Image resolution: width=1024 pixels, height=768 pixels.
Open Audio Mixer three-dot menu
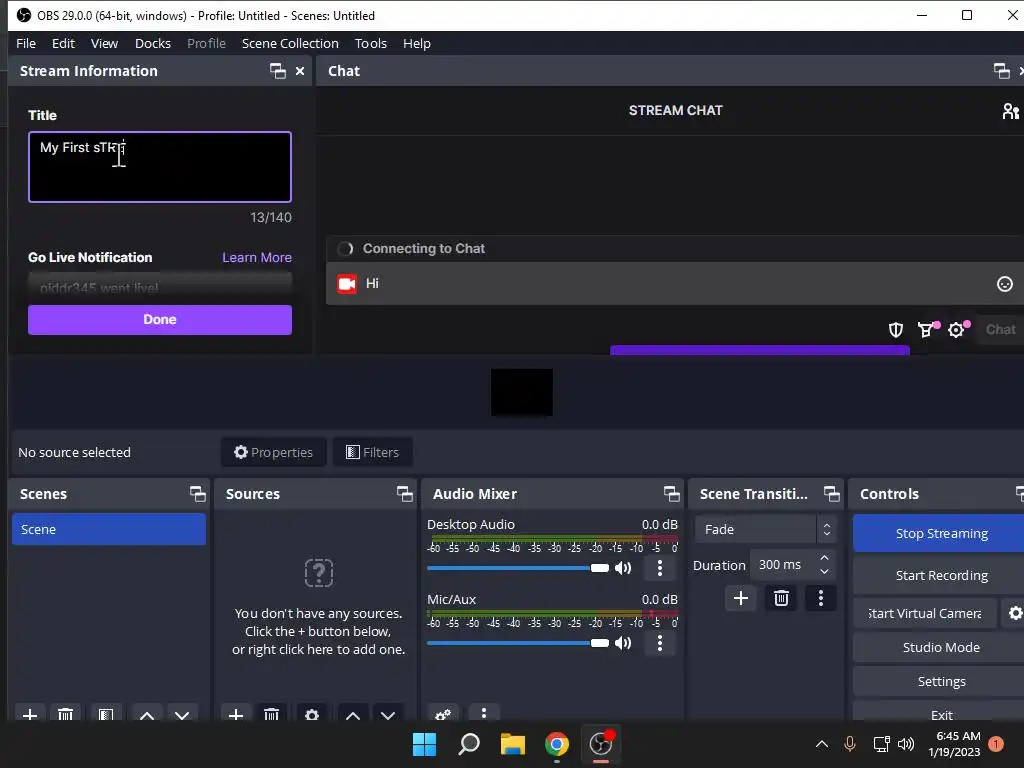(483, 714)
